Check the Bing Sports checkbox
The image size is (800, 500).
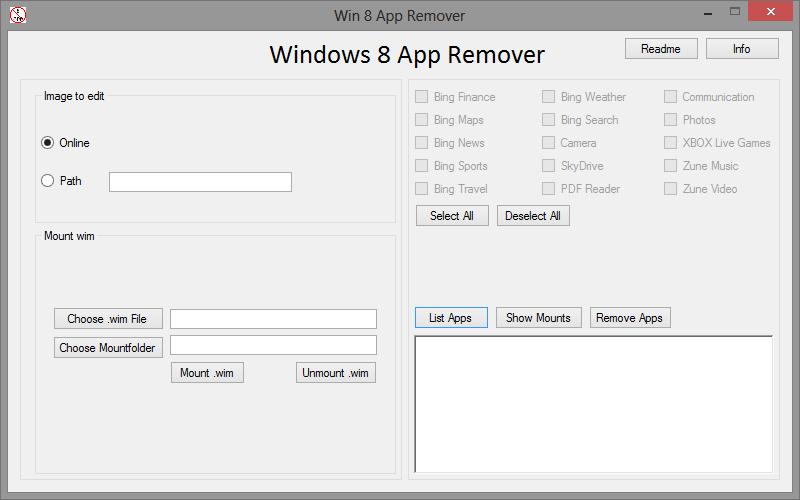pyautogui.click(x=421, y=165)
